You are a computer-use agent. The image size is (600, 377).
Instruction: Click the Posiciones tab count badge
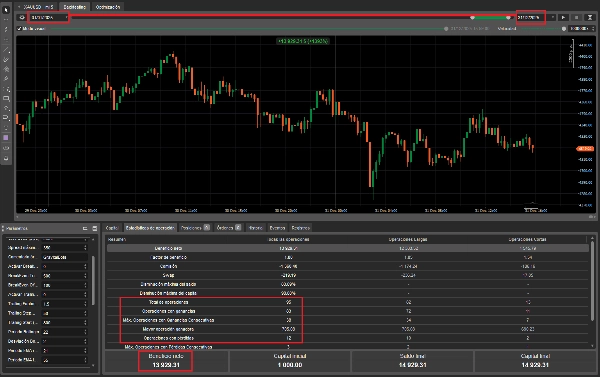(207, 227)
